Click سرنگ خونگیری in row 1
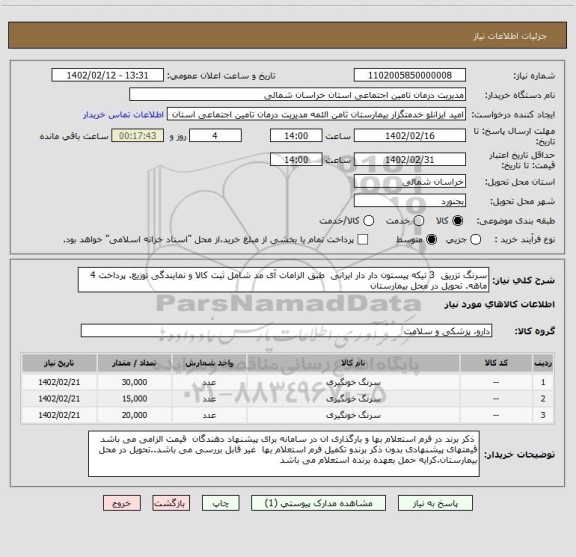The height and width of the screenshot is (557, 576). [x=353, y=382]
